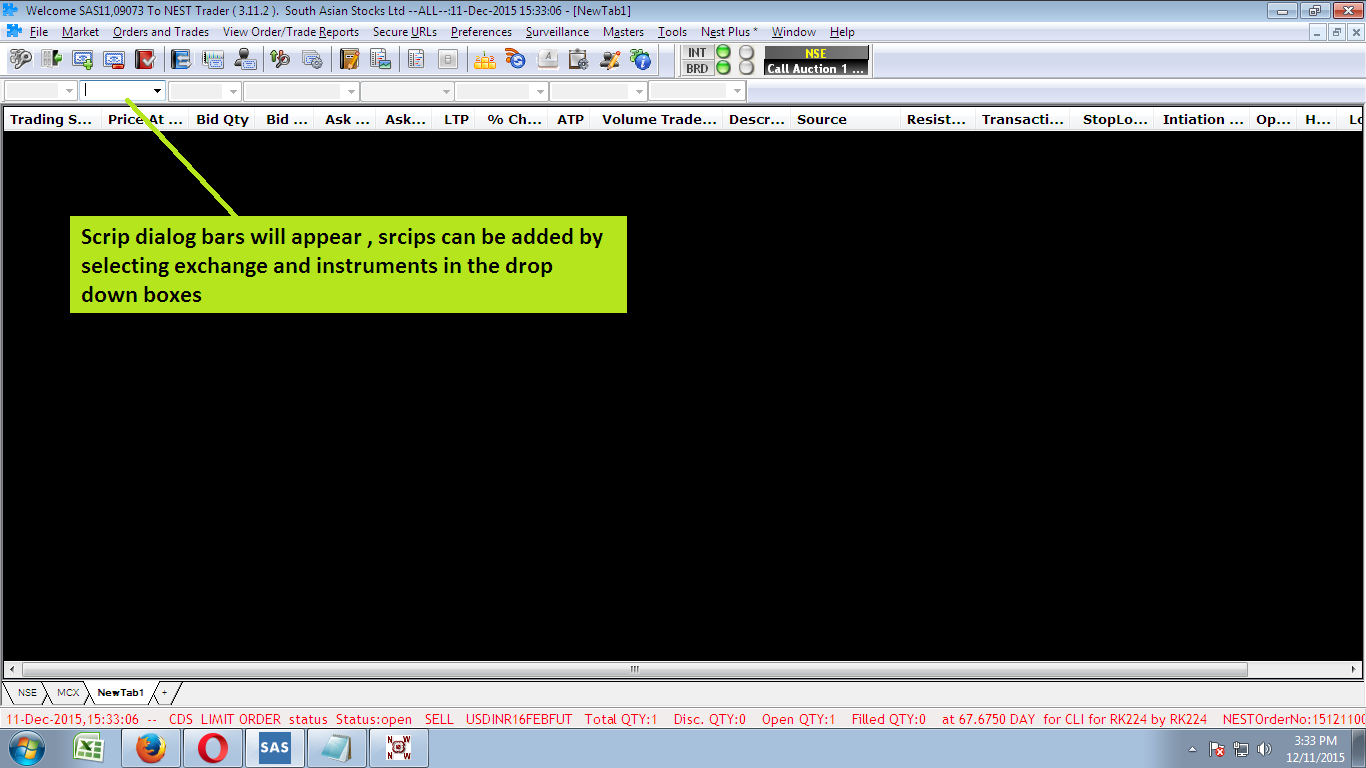The height and width of the screenshot is (768, 1366).
Task: Click the add user person icon
Action: 245,60
